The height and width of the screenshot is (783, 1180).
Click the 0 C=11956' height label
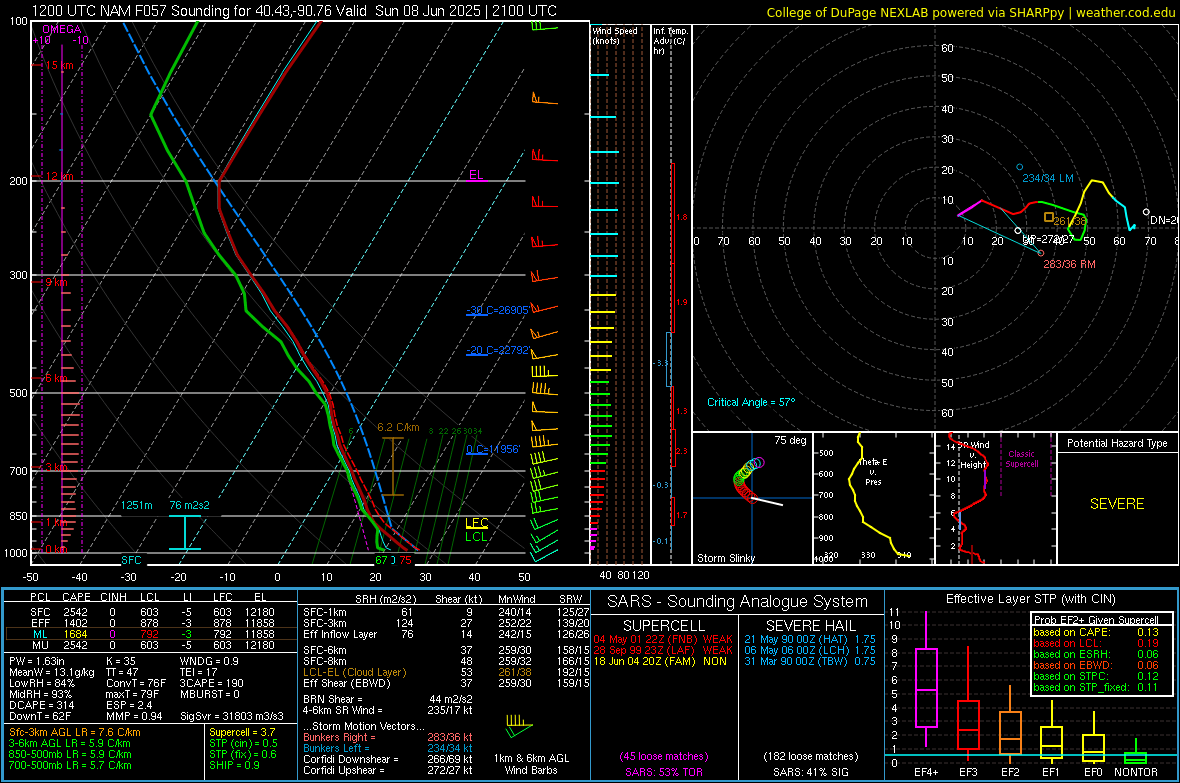point(493,449)
